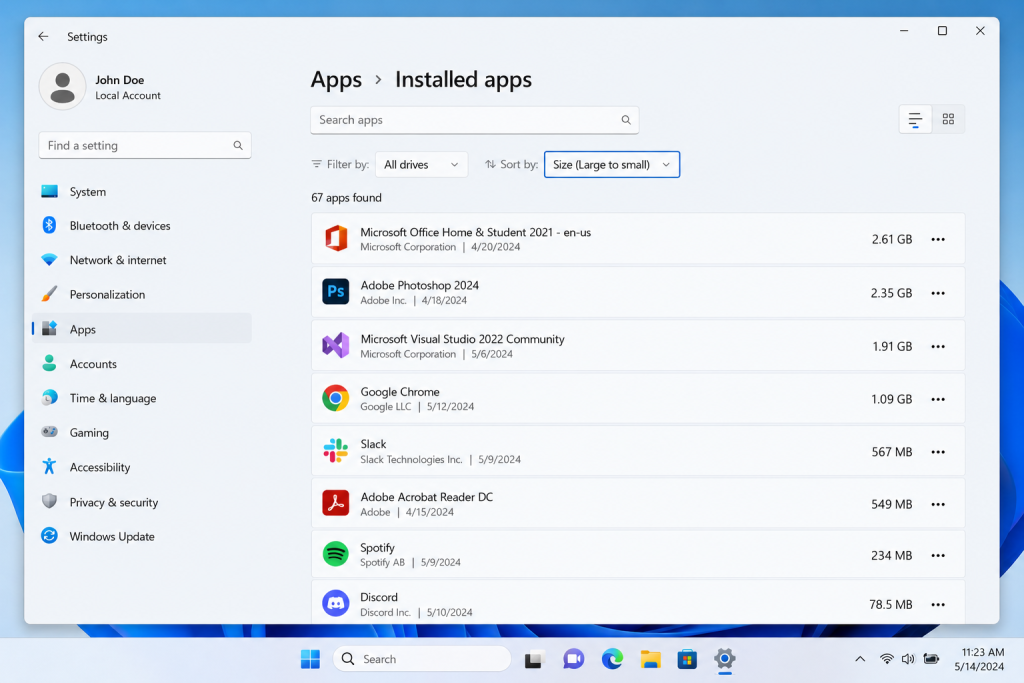The height and width of the screenshot is (683, 1024).
Task: Click the 'Google Chrome' app name
Action: tap(400, 392)
